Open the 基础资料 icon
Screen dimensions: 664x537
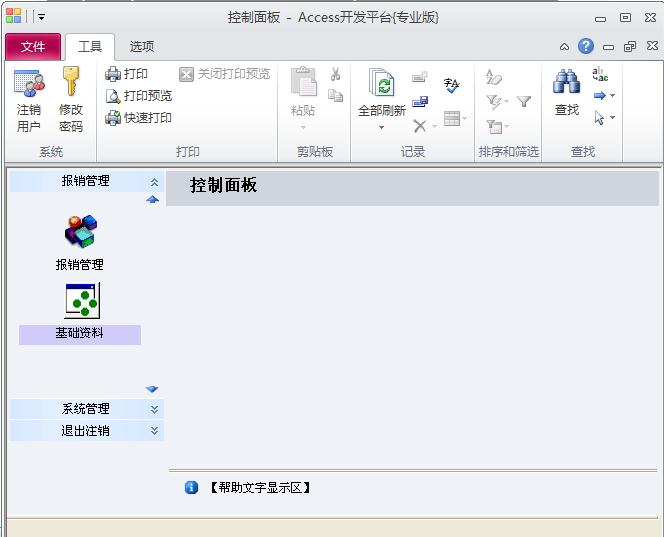point(82,300)
